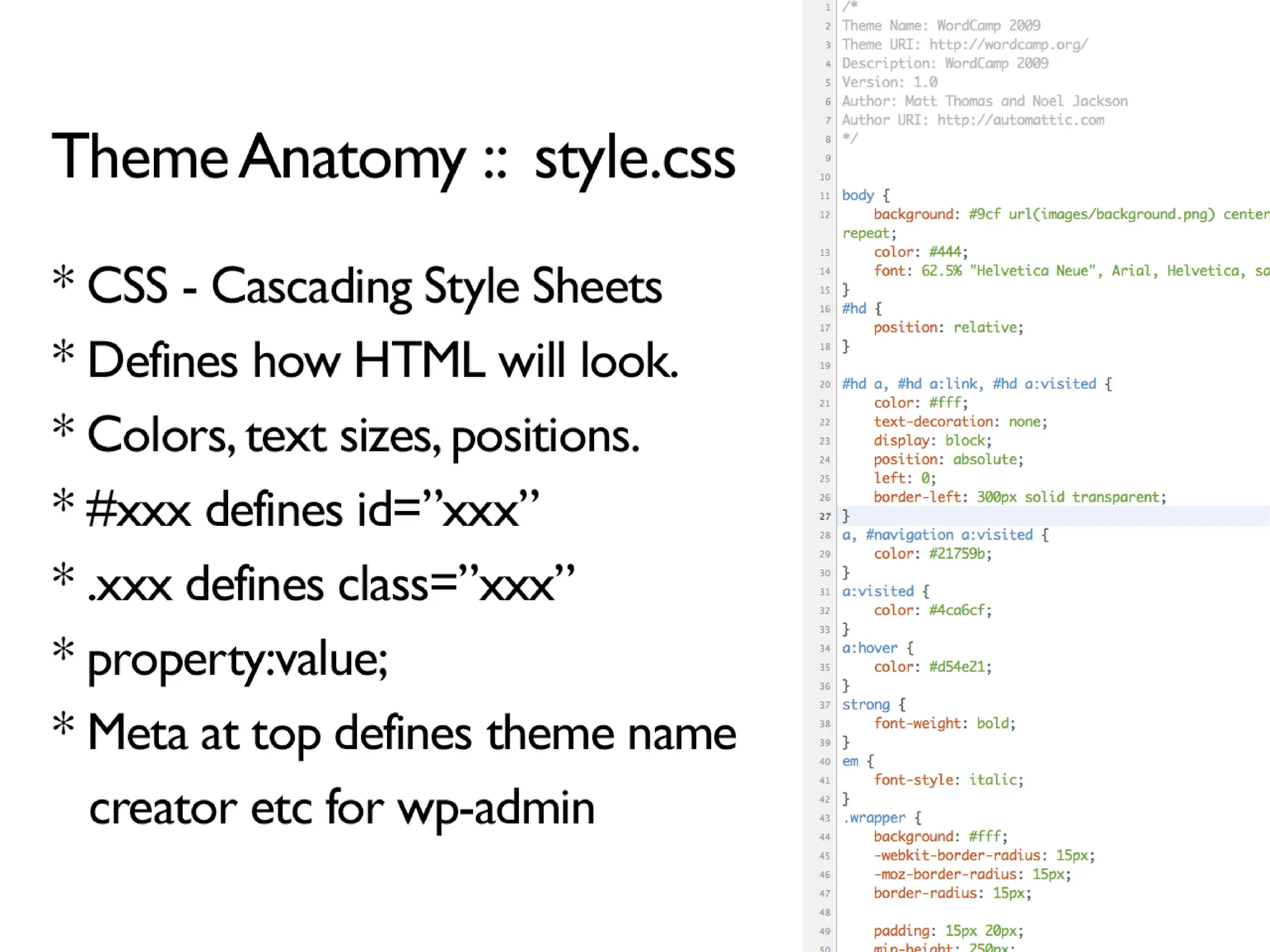
Task: Click line number 43 in the gutter
Action: [825, 819]
